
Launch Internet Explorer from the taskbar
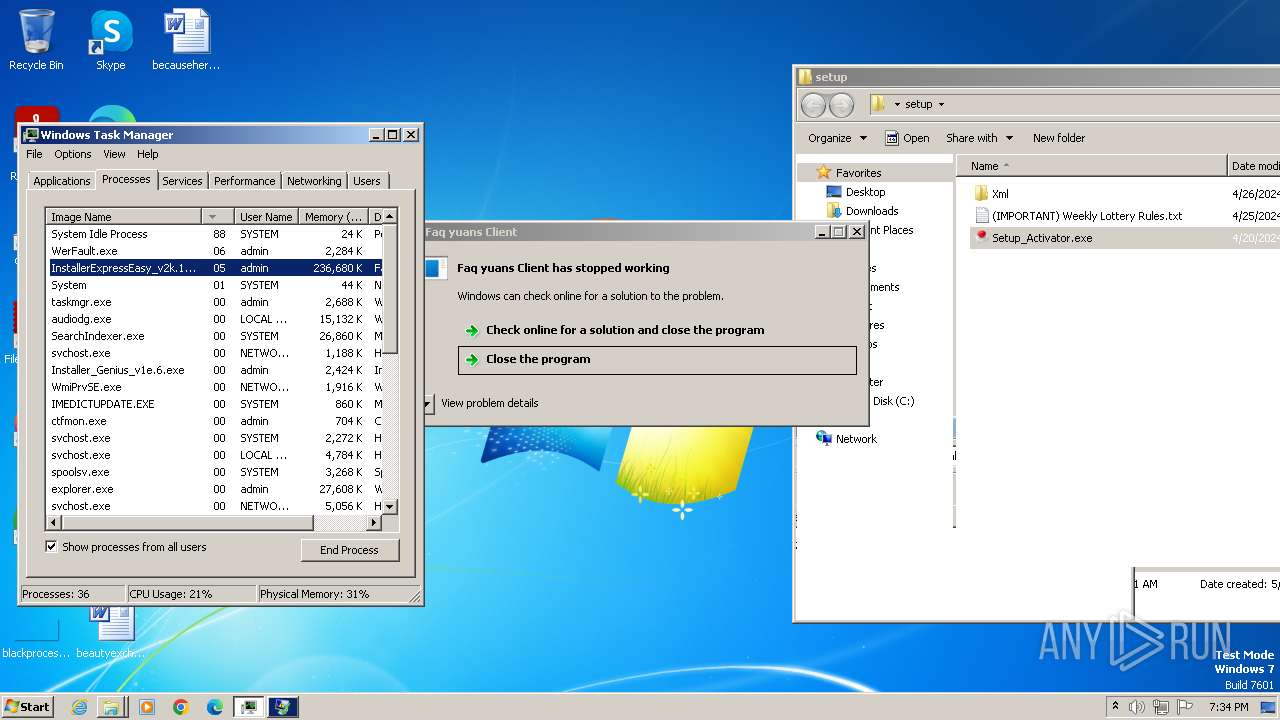pyautogui.click(x=79, y=707)
